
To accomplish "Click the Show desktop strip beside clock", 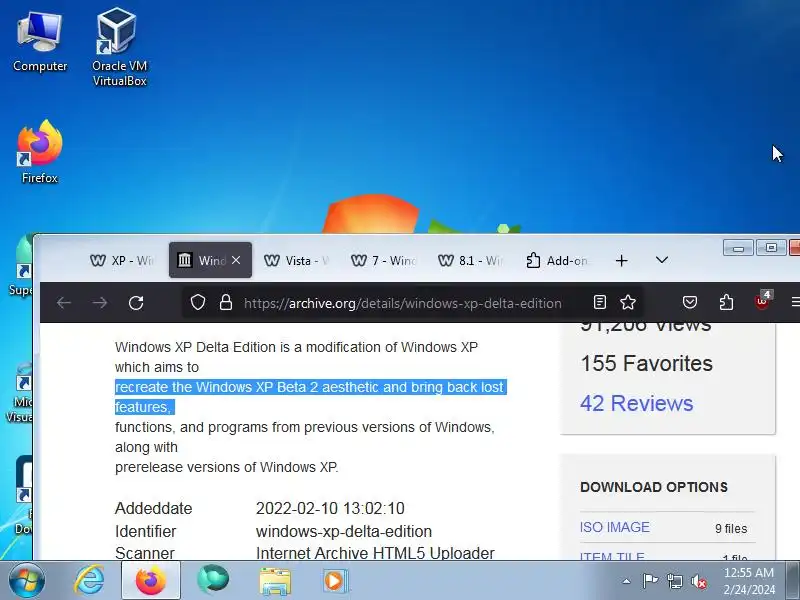I will (x=793, y=581).
